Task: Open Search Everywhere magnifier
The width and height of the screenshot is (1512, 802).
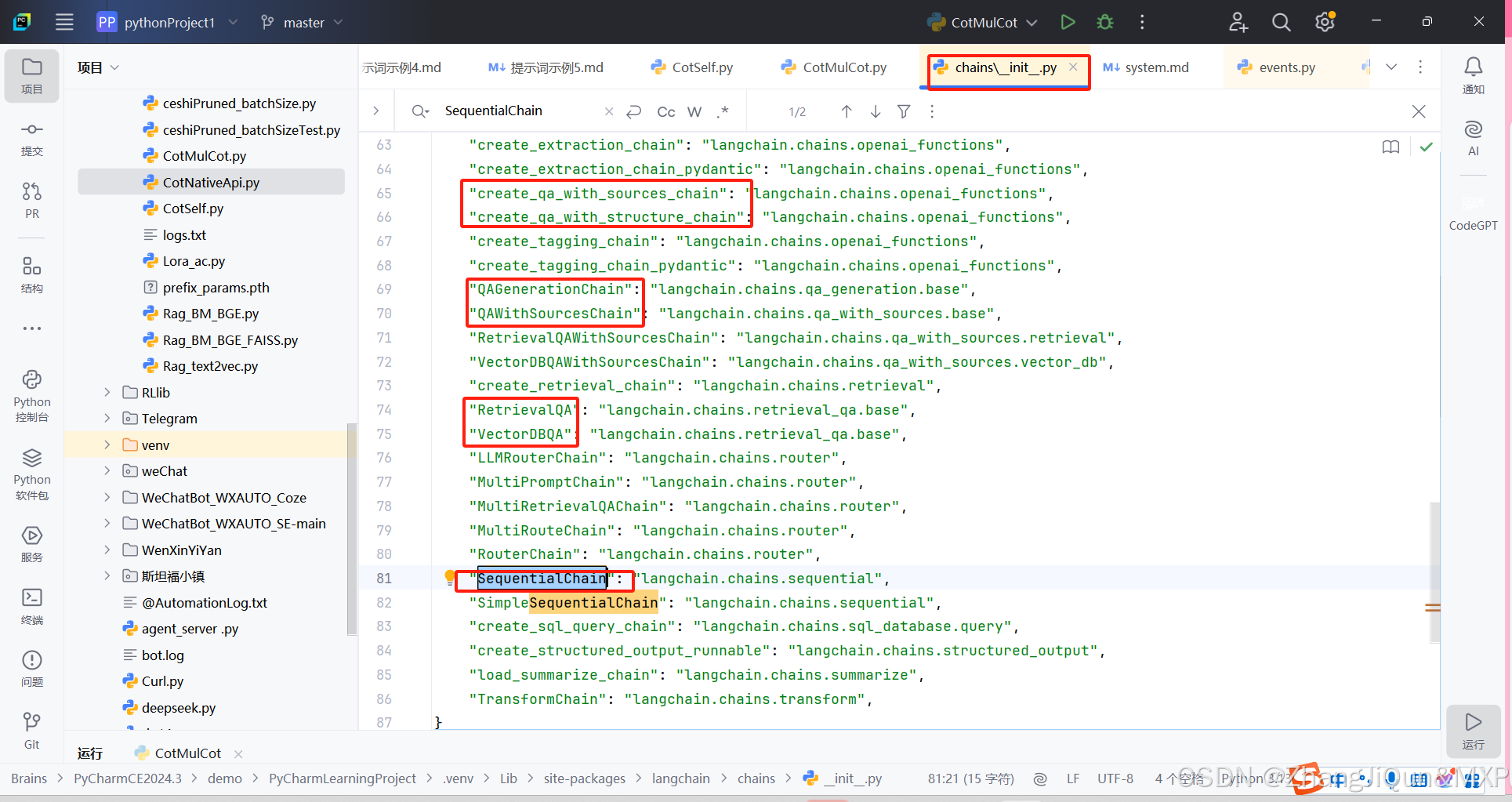Action: [x=1281, y=22]
